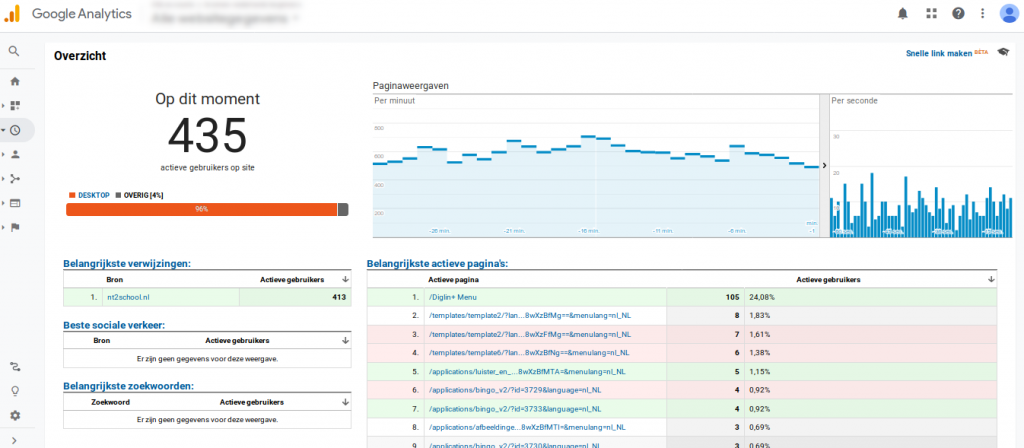The width and height of the screenshot is (1024, 448).
Task: Click the orange desktop usage bar
Action: click(x=201, y=209)
